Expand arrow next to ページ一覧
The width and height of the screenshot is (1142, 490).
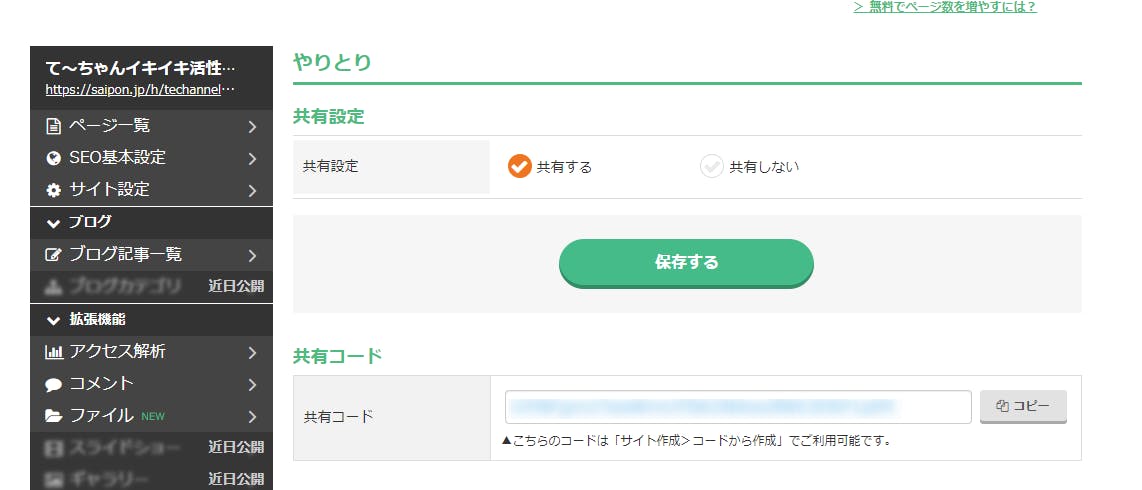pos(252,127)
